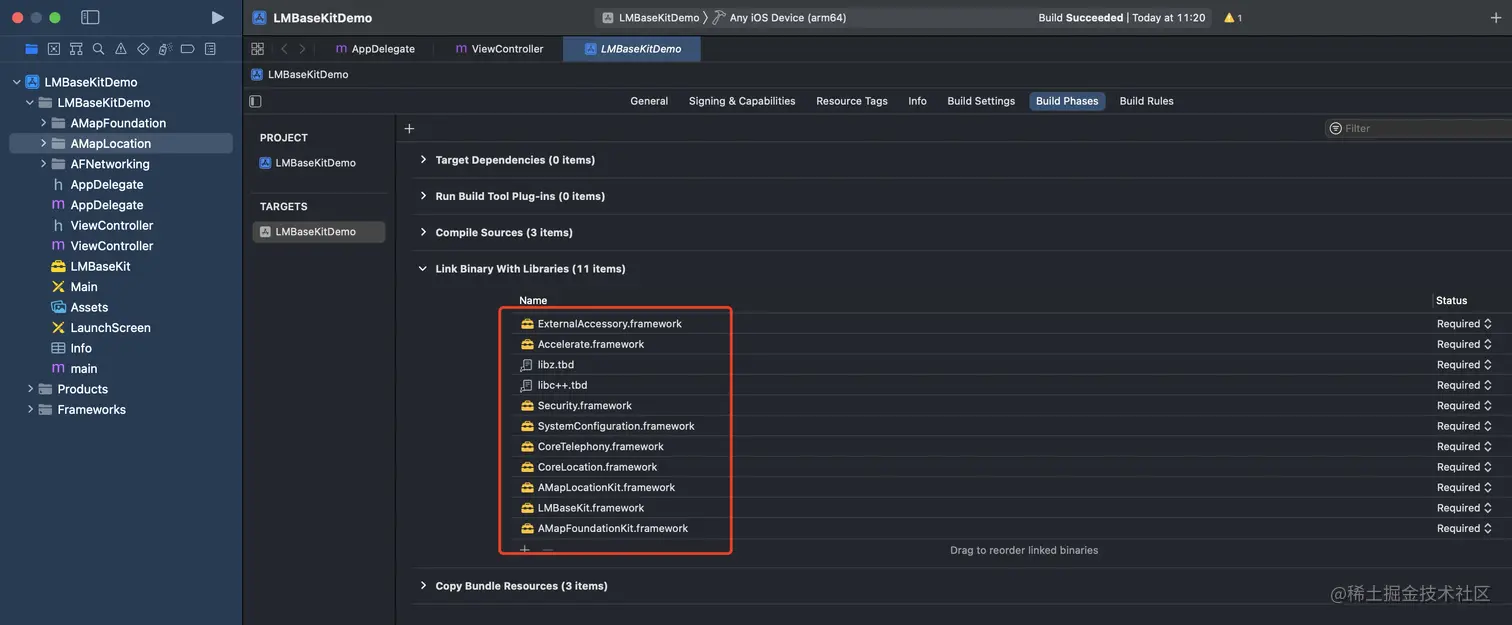Screen dimensions: 1512x625
Task: Hide the project and targets list
Action: pos(255,101)
